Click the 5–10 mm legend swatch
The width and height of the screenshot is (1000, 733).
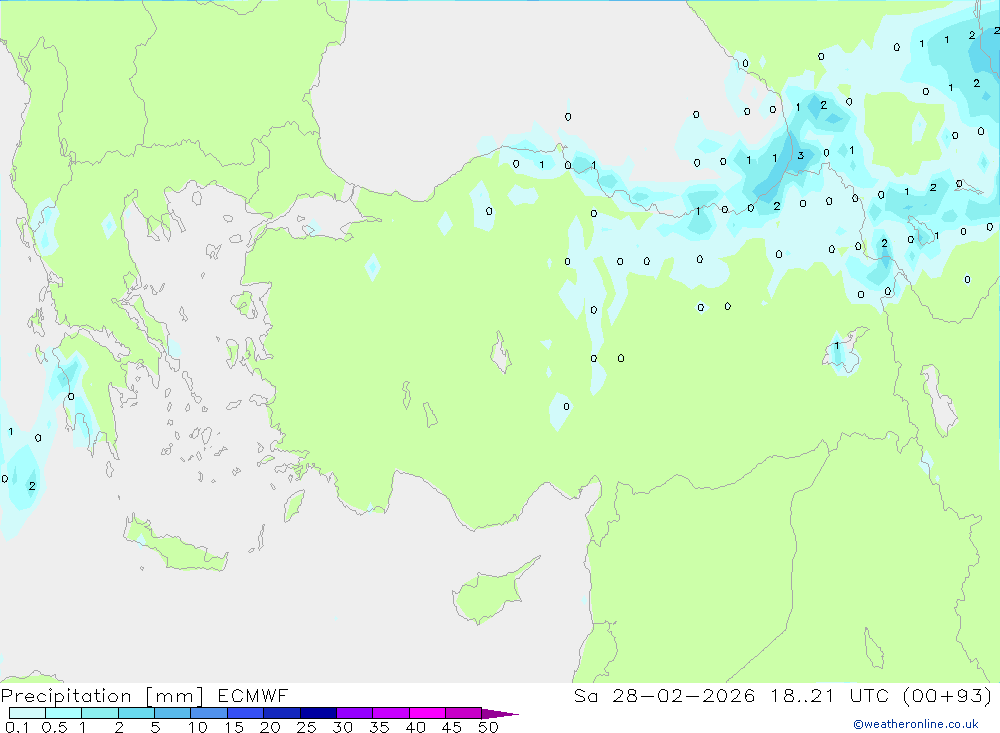(x=172, y=713)
